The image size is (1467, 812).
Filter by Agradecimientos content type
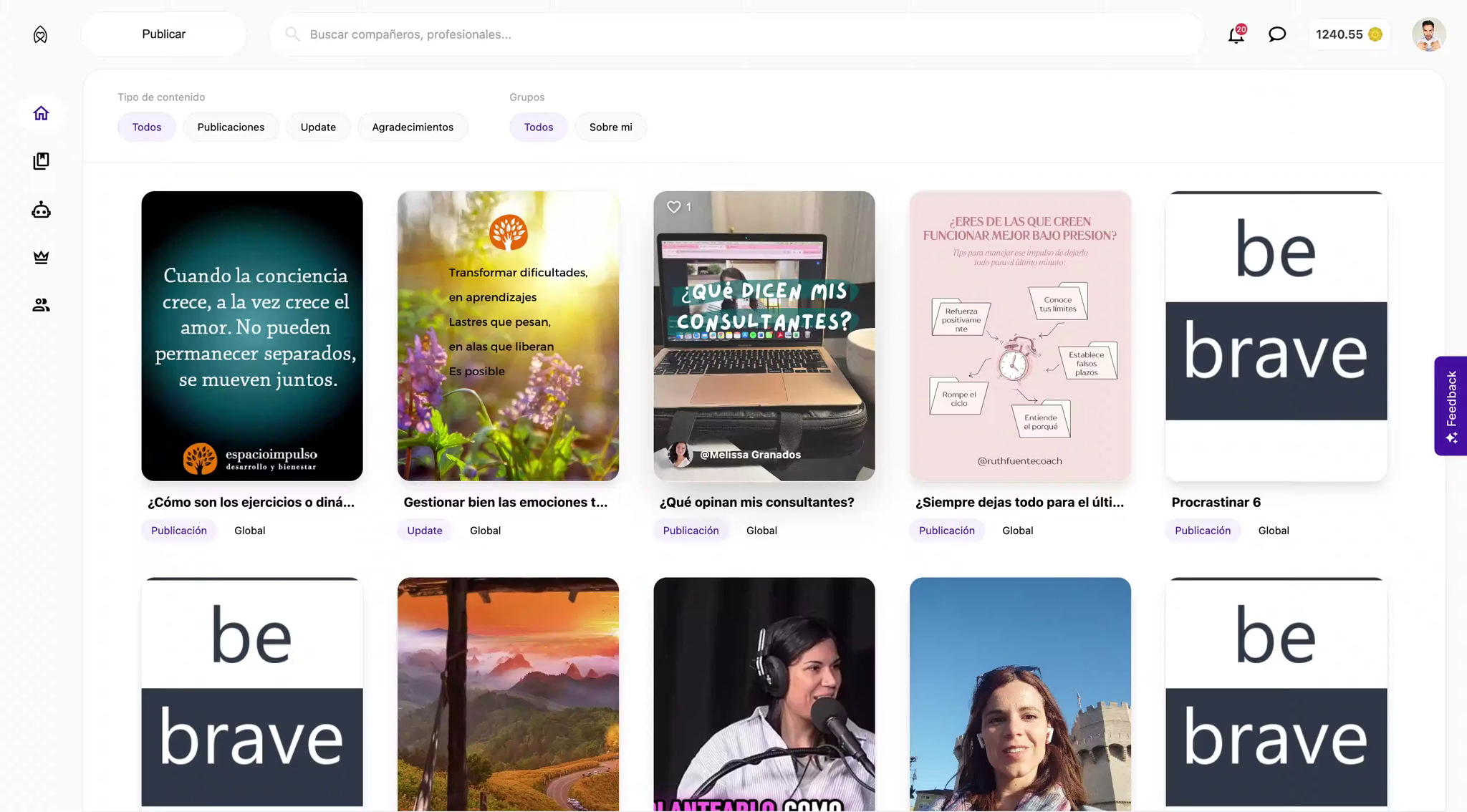(413, 127)
